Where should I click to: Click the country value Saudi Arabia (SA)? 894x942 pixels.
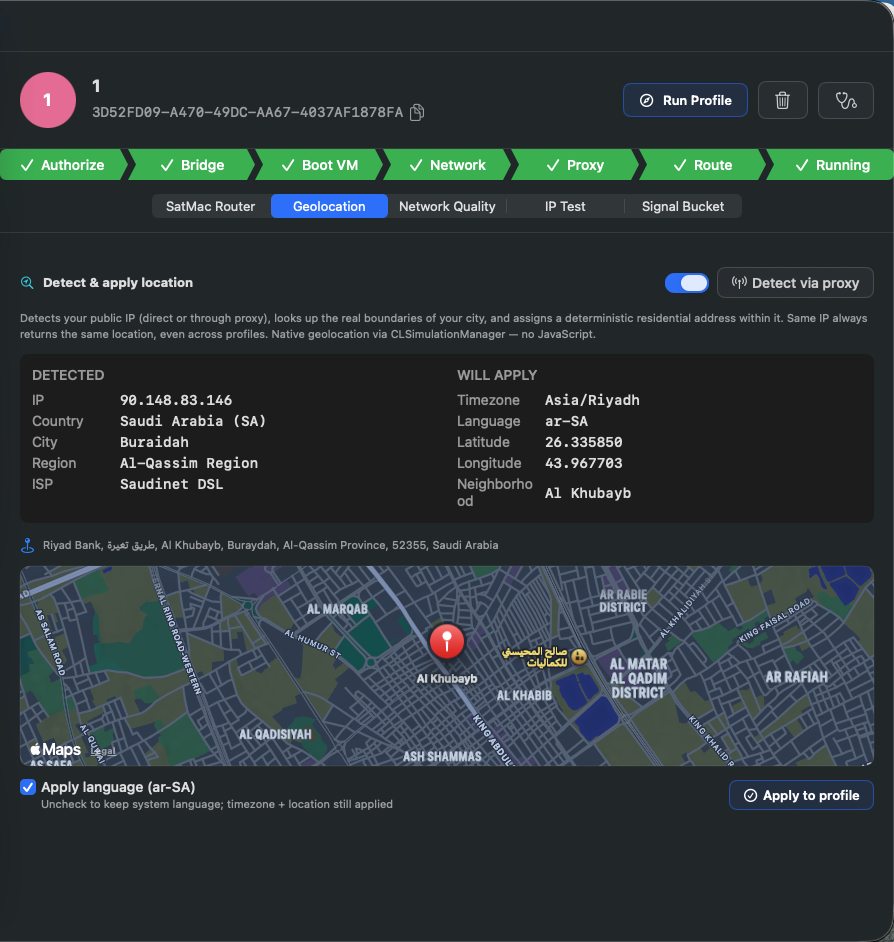coord(193,421)
